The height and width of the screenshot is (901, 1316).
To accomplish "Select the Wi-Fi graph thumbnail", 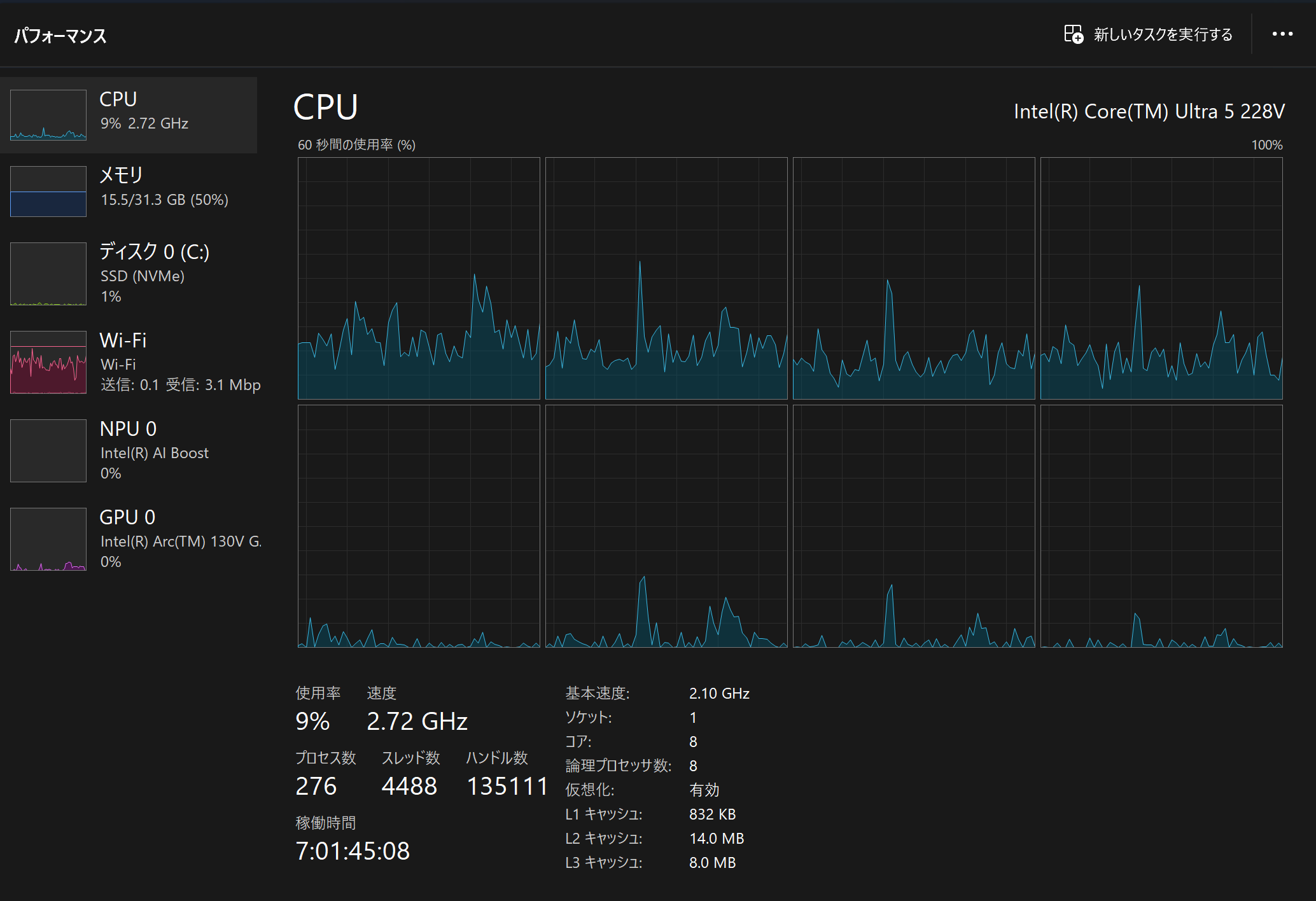I will [48, 362].
